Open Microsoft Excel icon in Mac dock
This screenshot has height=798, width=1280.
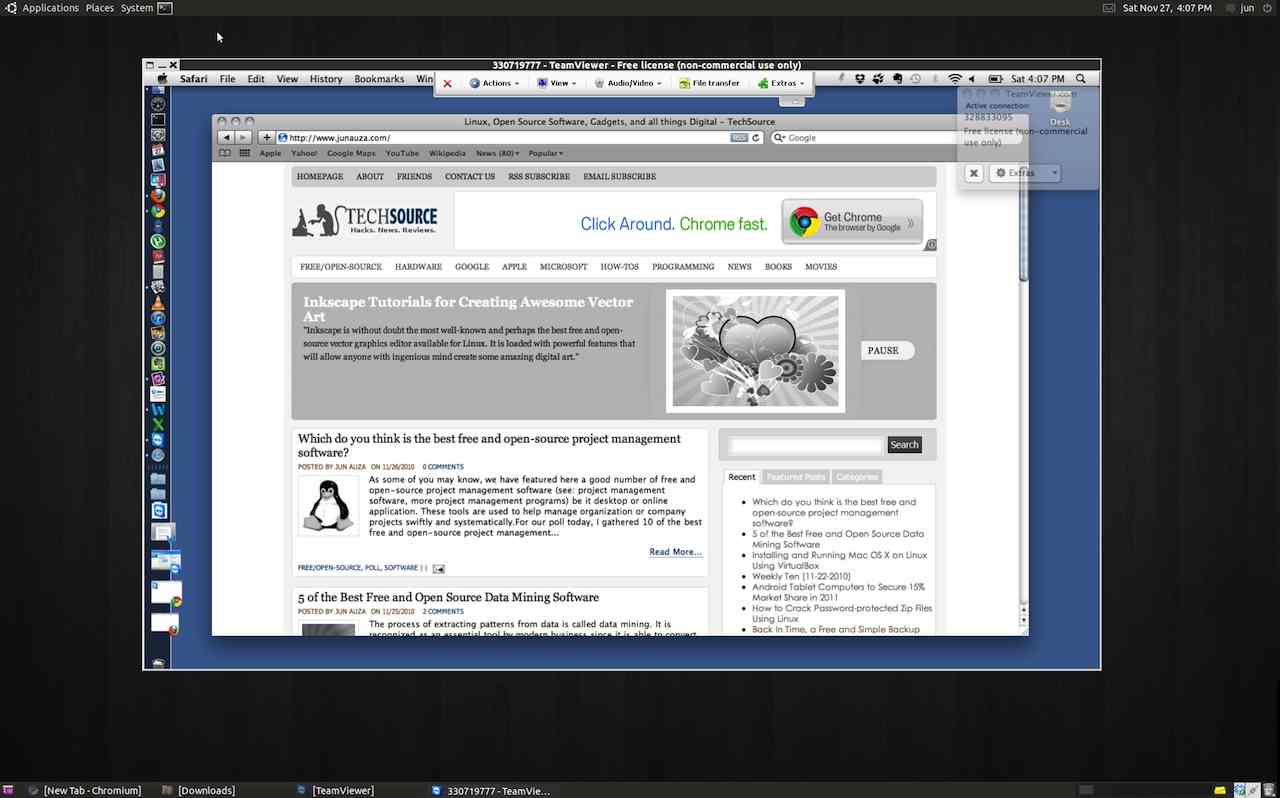click(x=158, y=425)
